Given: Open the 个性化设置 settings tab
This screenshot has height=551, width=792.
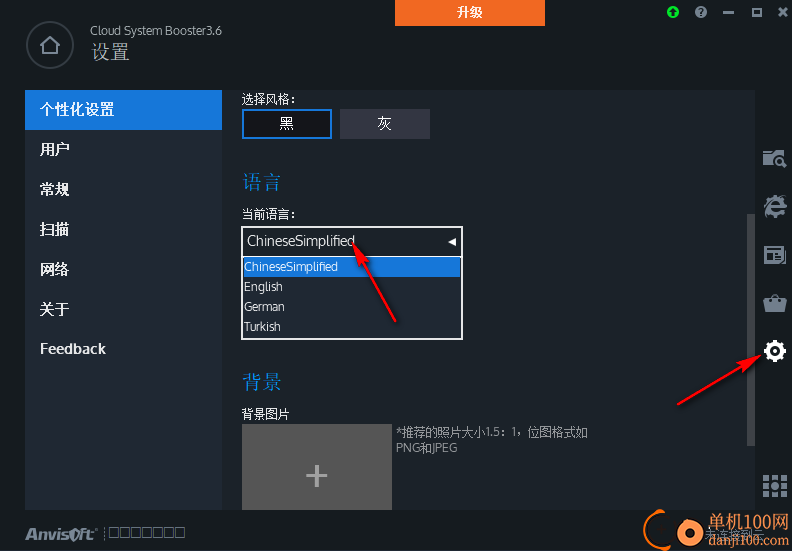Looking at the screenshot, I should coord(123,110).
